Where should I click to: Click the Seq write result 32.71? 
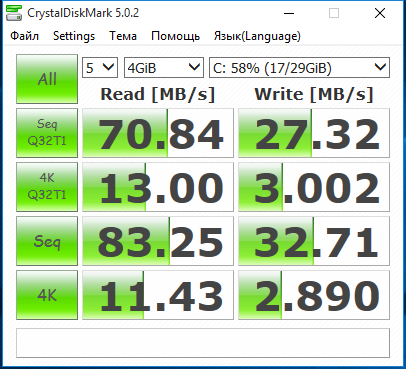[x=314, y=241]
